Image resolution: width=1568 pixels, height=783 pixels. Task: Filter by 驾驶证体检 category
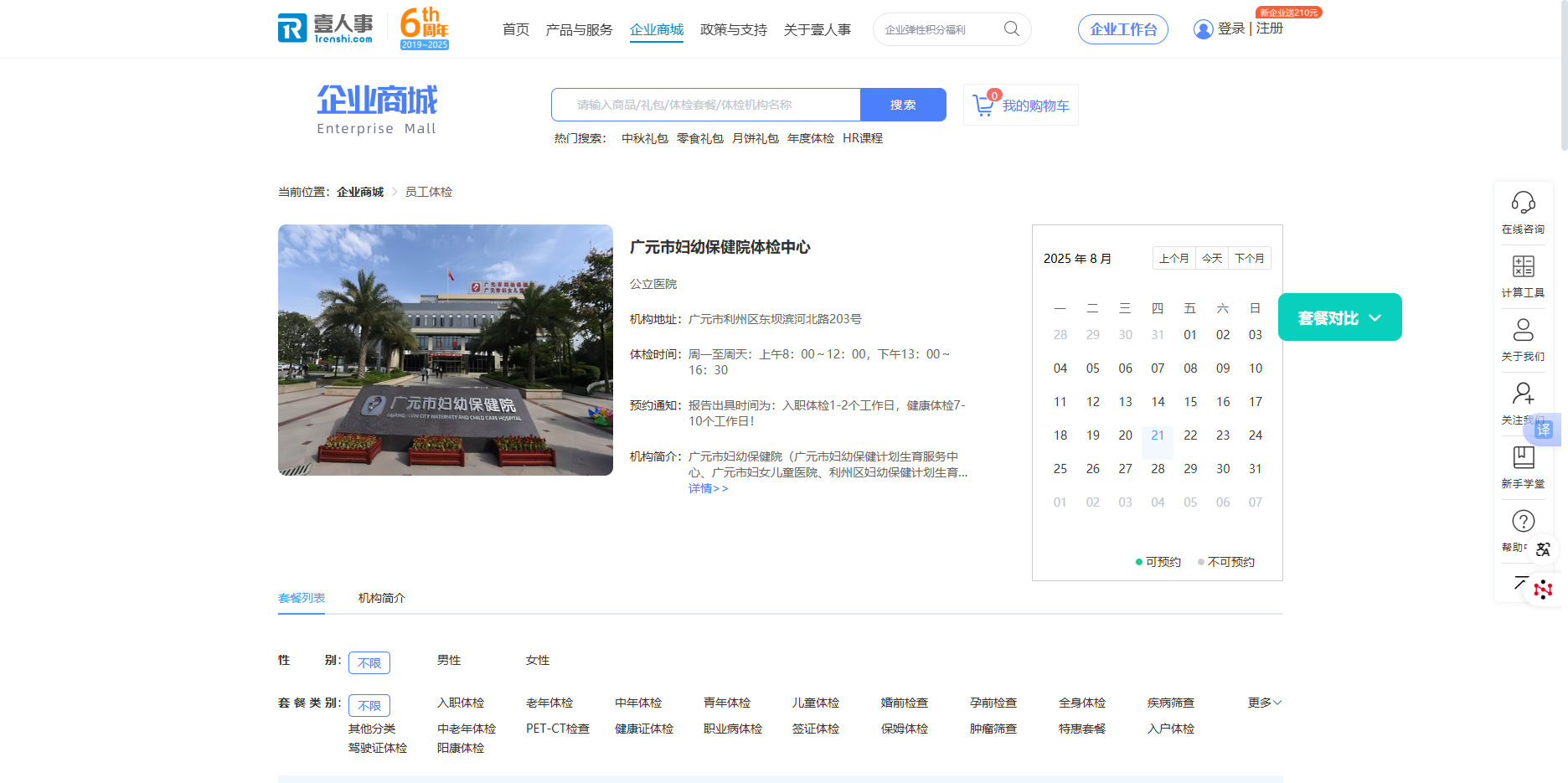click(378, 748)
